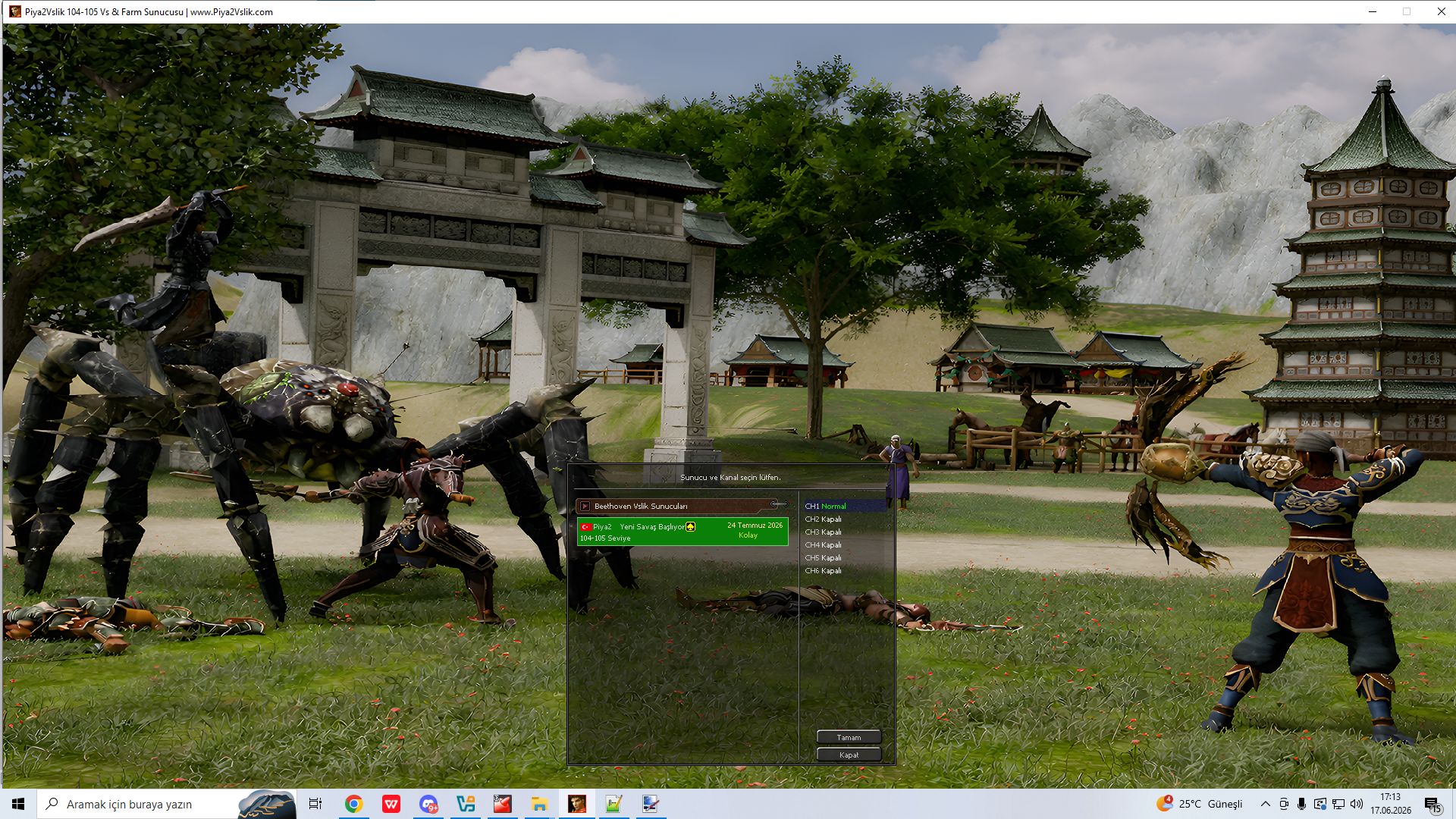Viewport: 1456px width, 819px height.
Task: Choose channel CH2 Kapalı
Action: [823, 519]
